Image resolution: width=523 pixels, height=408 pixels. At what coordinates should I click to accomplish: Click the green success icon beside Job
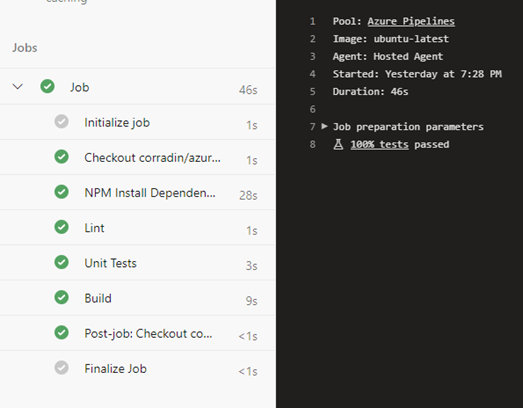(47, 86)
